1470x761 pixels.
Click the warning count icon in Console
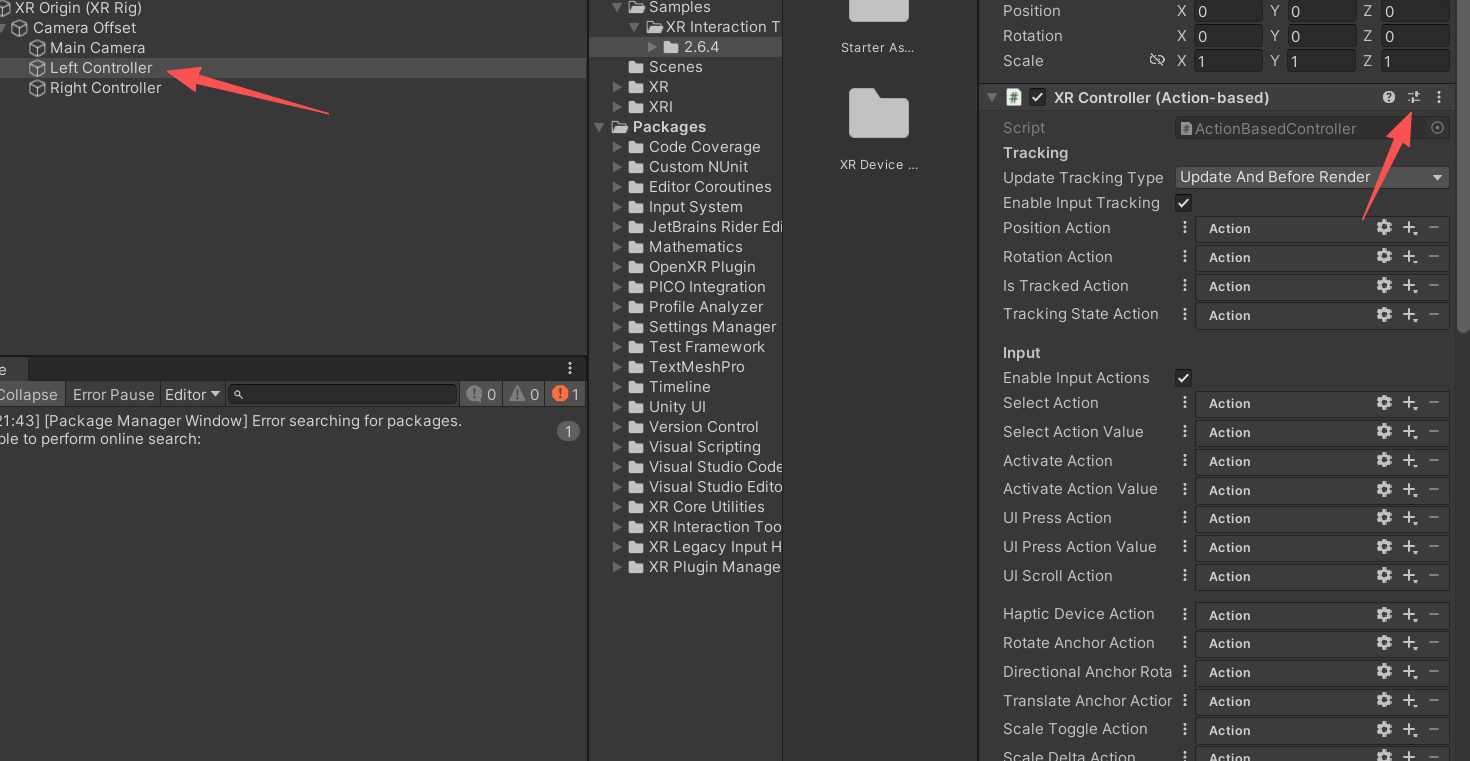point(522,393)
